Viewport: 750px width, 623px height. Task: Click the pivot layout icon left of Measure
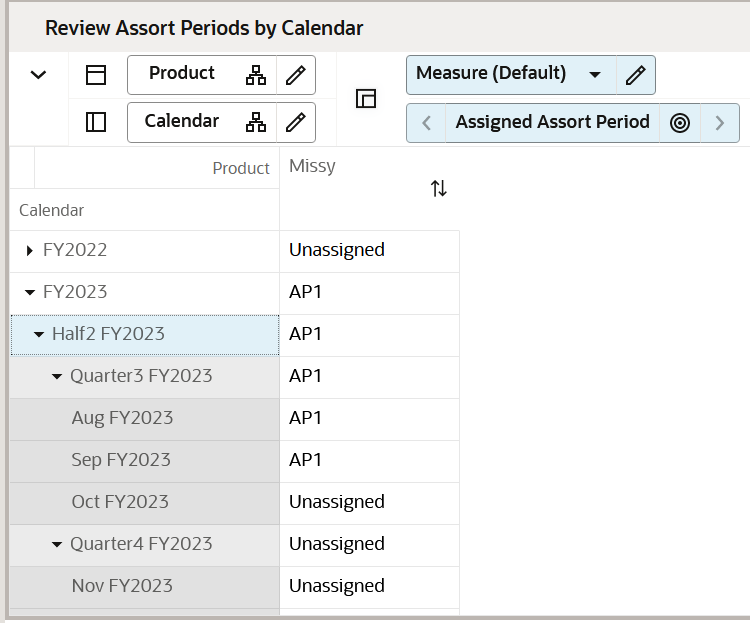click(366, 98)
